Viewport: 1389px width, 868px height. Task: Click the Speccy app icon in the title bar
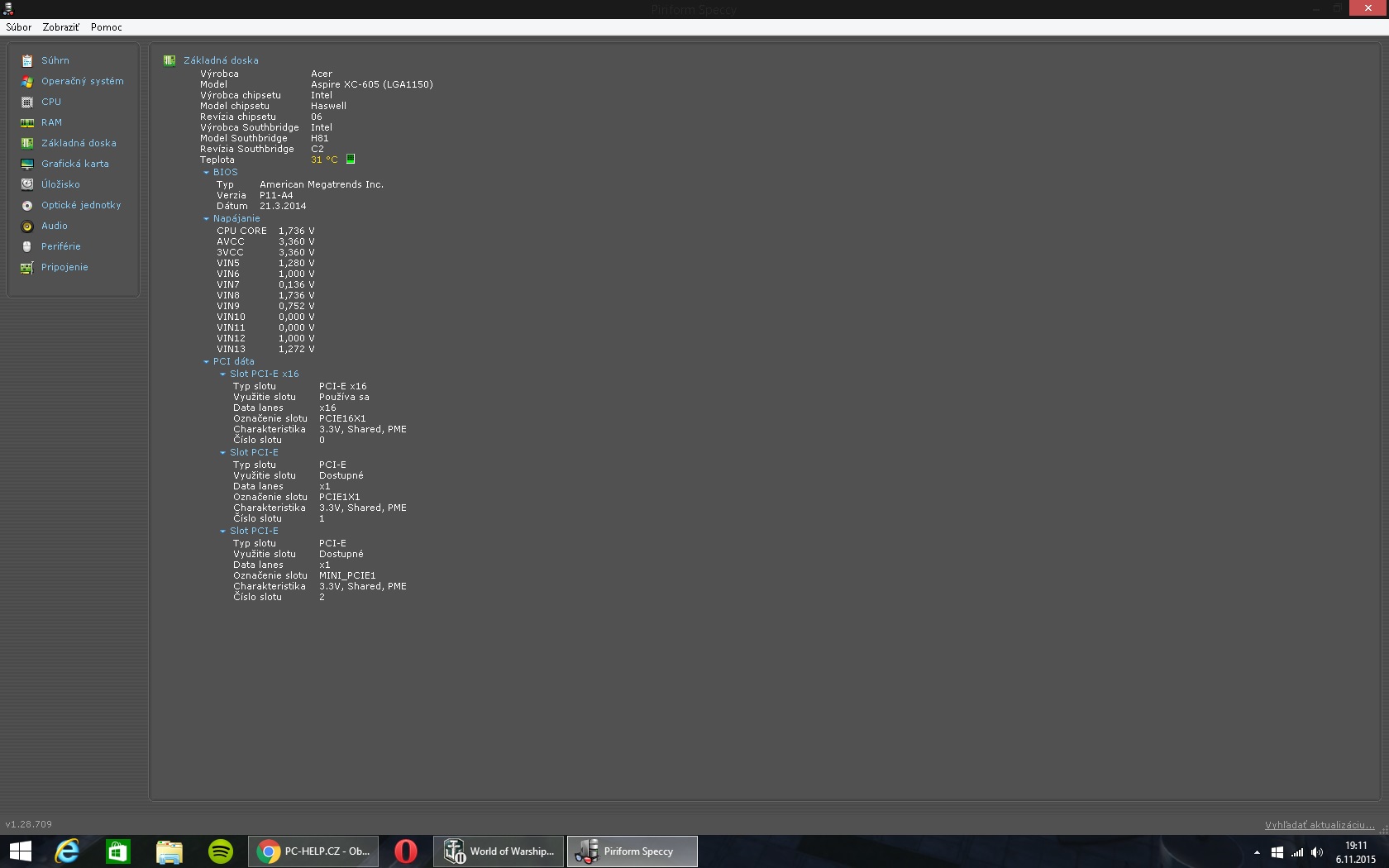[x=8, y=9]
